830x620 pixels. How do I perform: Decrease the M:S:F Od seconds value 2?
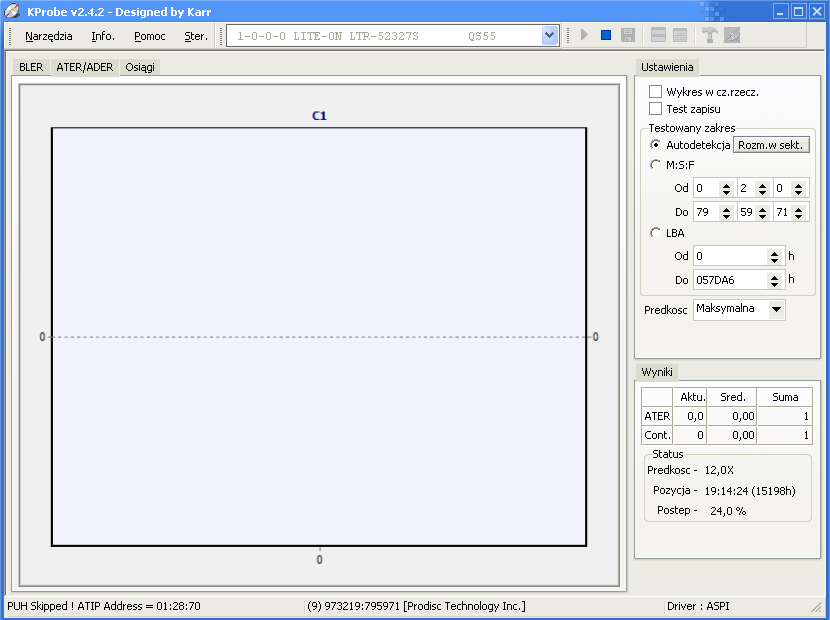(x=762, y=192)
